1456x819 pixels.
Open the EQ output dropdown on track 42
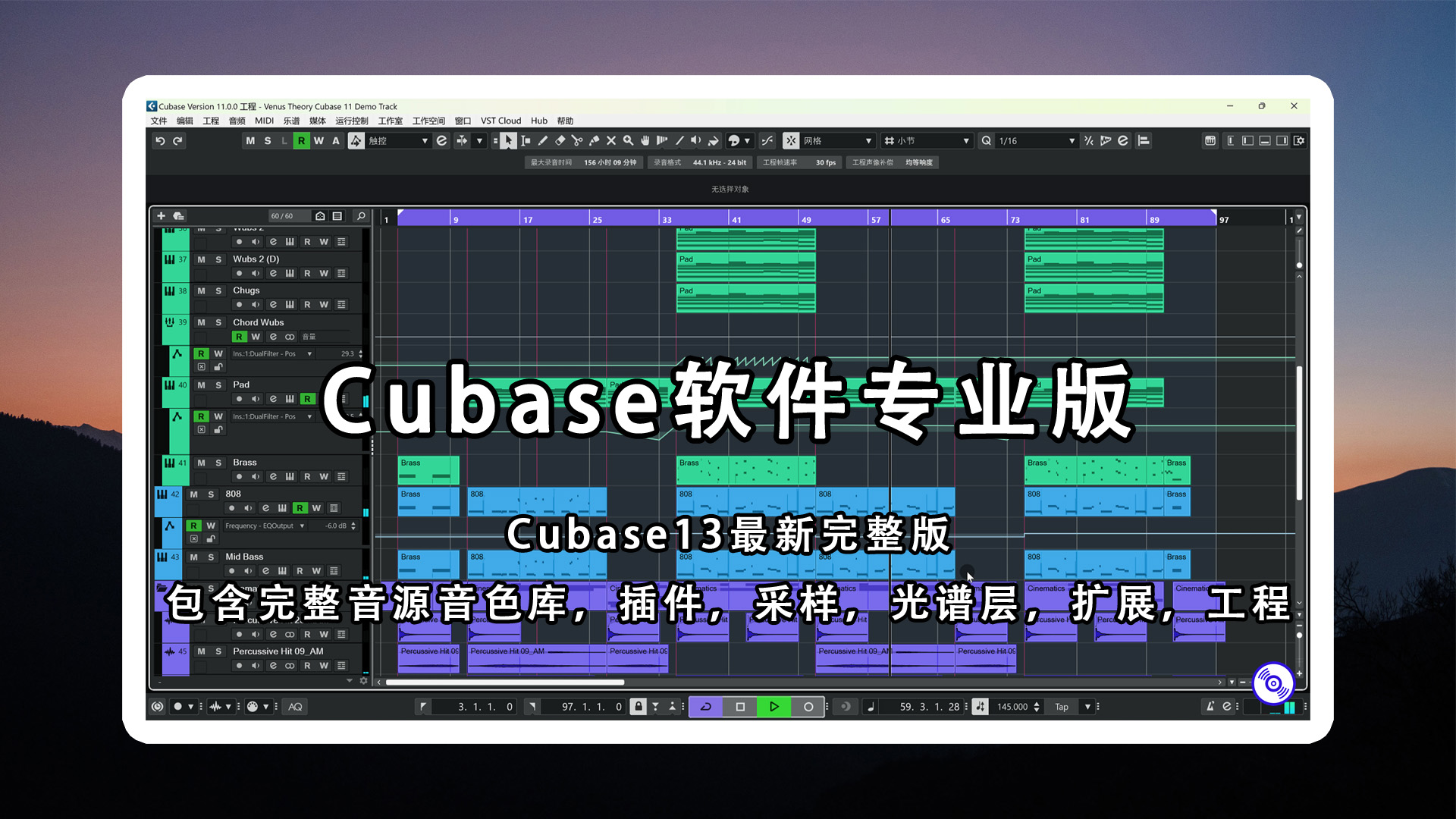coord(304,525)
